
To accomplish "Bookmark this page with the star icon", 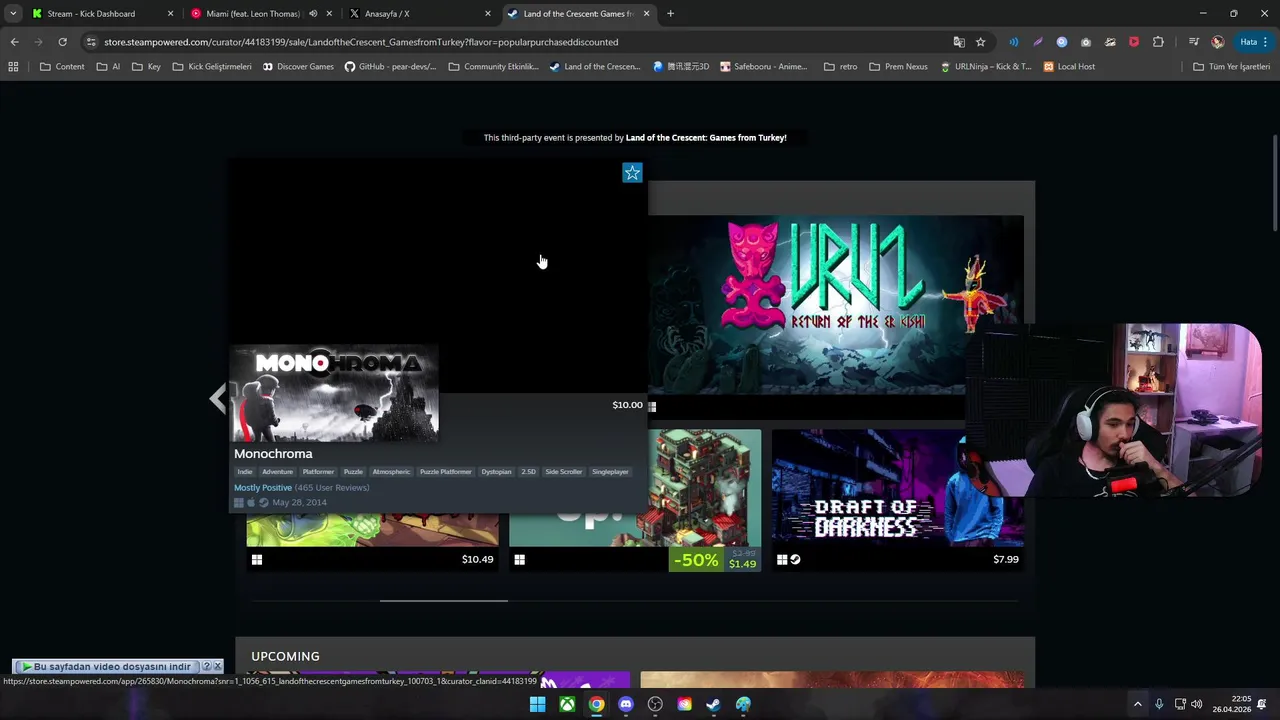I will (x=981, y=42).
